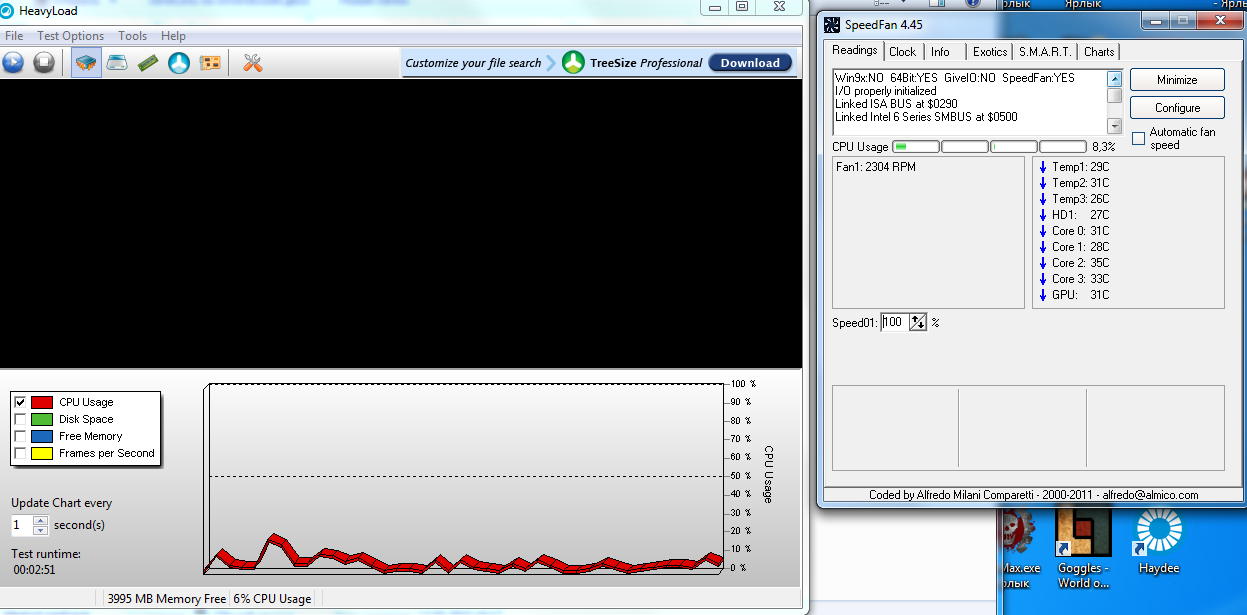Open the File menu in HeavyLoad
Viewport: 1247px width, 615px height.
click(14, 36)
